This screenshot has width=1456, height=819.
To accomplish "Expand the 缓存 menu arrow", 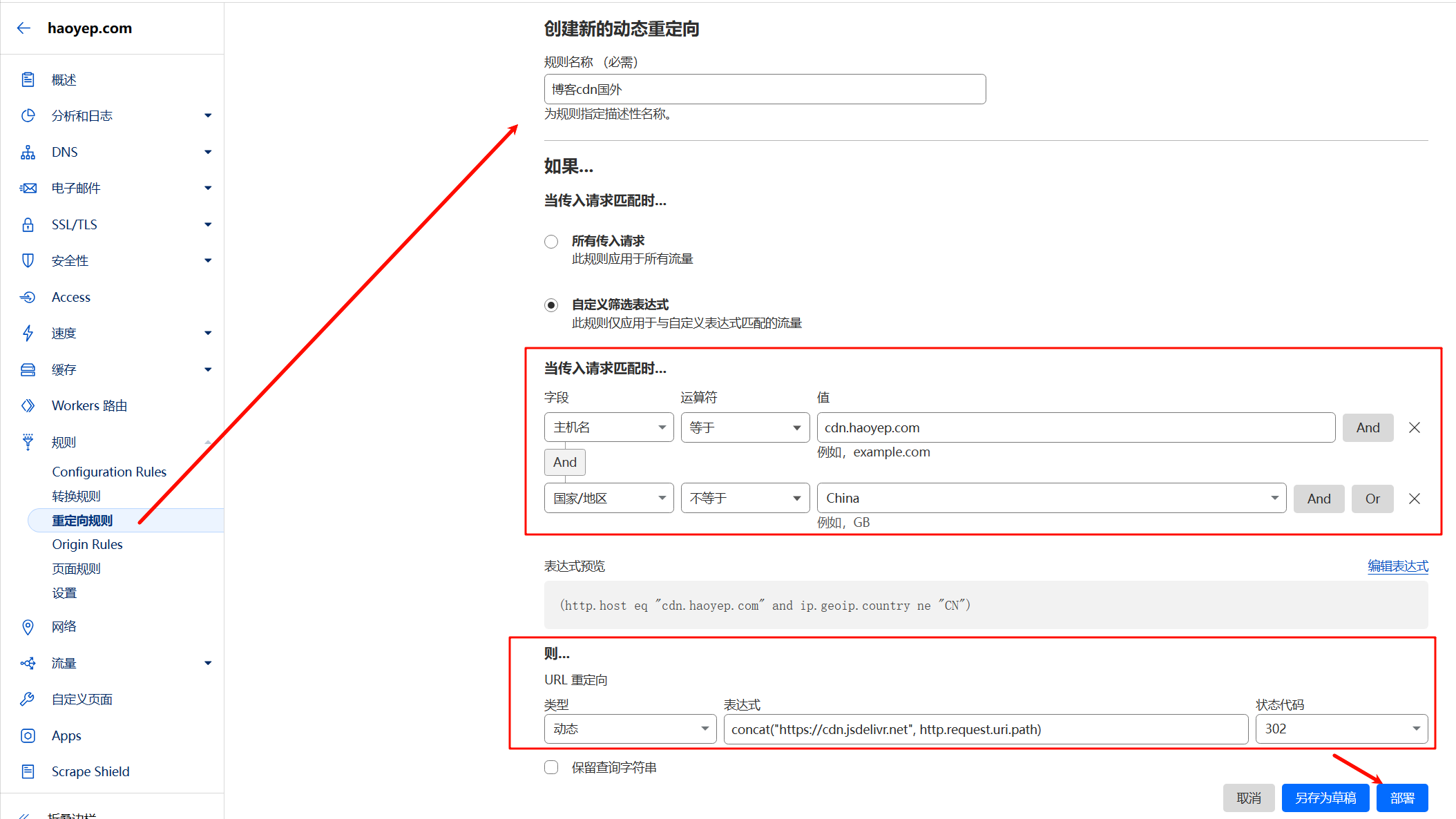I will (208, 369).
